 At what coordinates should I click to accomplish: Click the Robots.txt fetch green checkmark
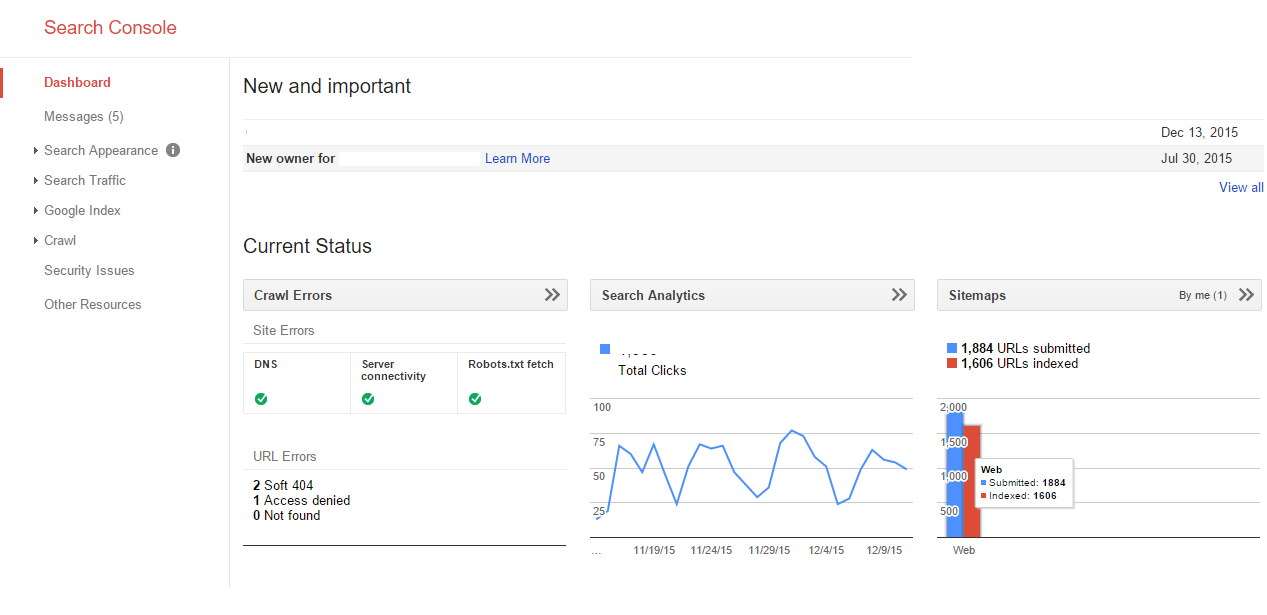coord(475,399)
